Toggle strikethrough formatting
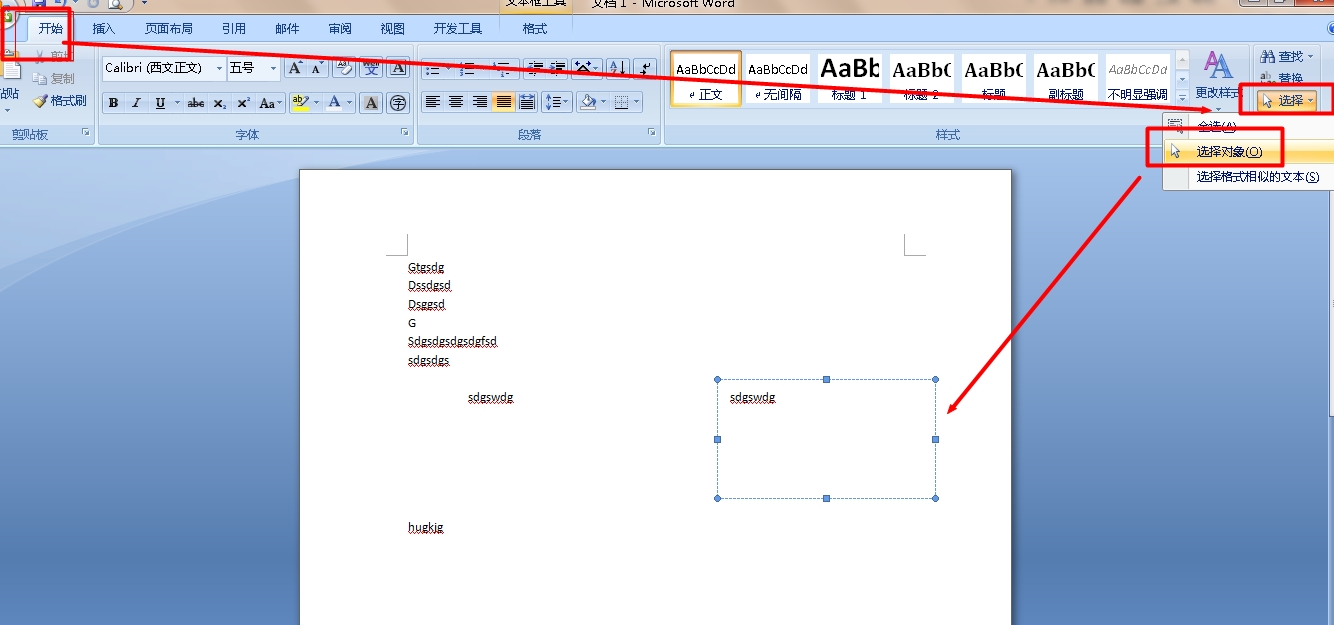This screenshot has height=625, width=1334. (197, 103)
